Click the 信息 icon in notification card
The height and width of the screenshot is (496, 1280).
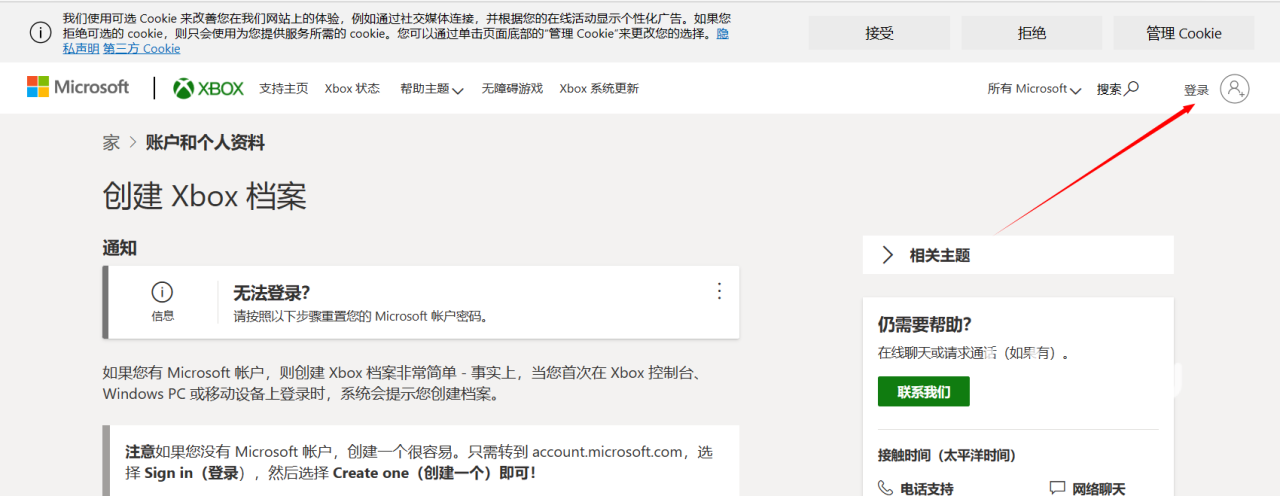tap(162, 292)
